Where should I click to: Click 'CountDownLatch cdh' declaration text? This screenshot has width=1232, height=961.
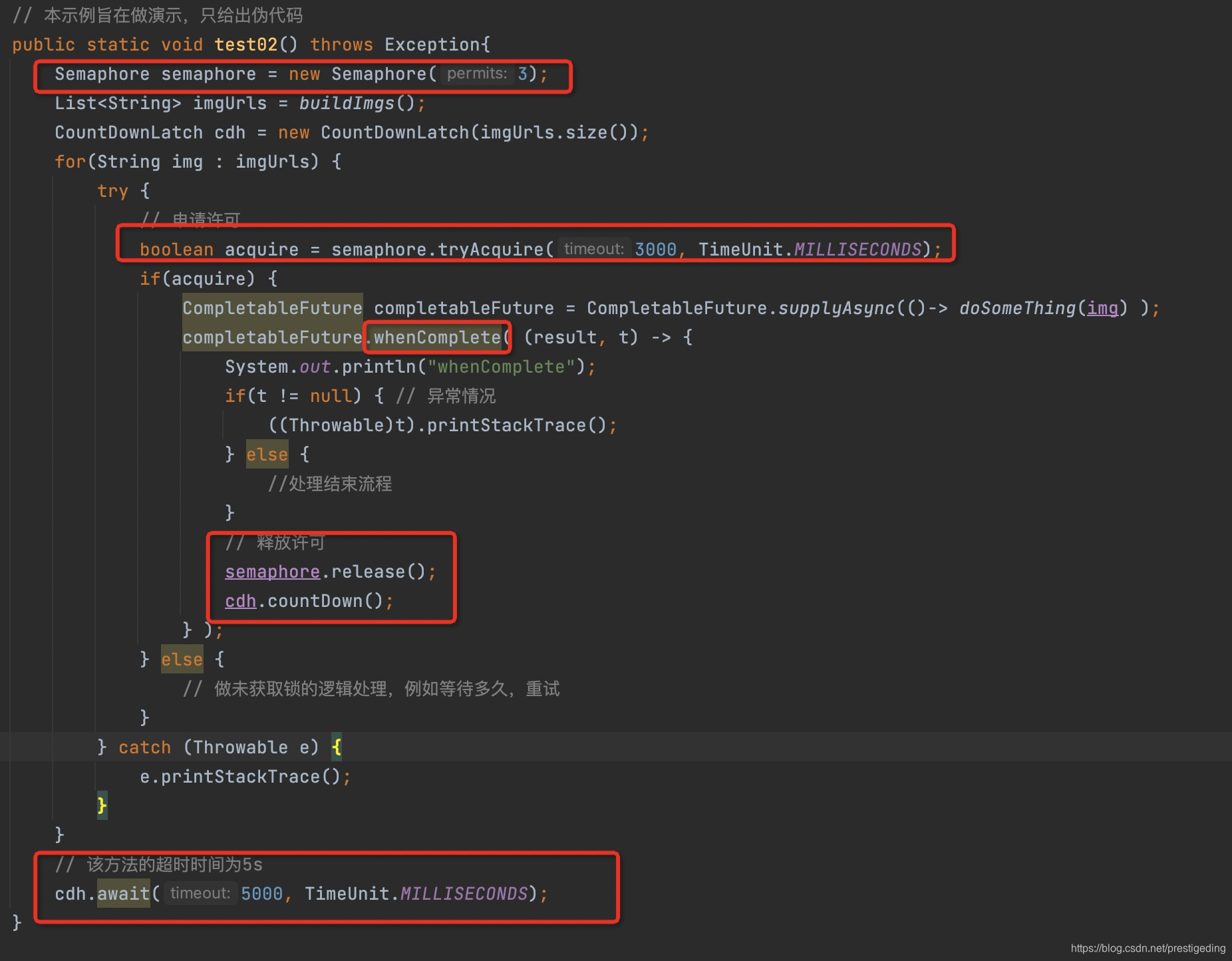coord(150,132)
